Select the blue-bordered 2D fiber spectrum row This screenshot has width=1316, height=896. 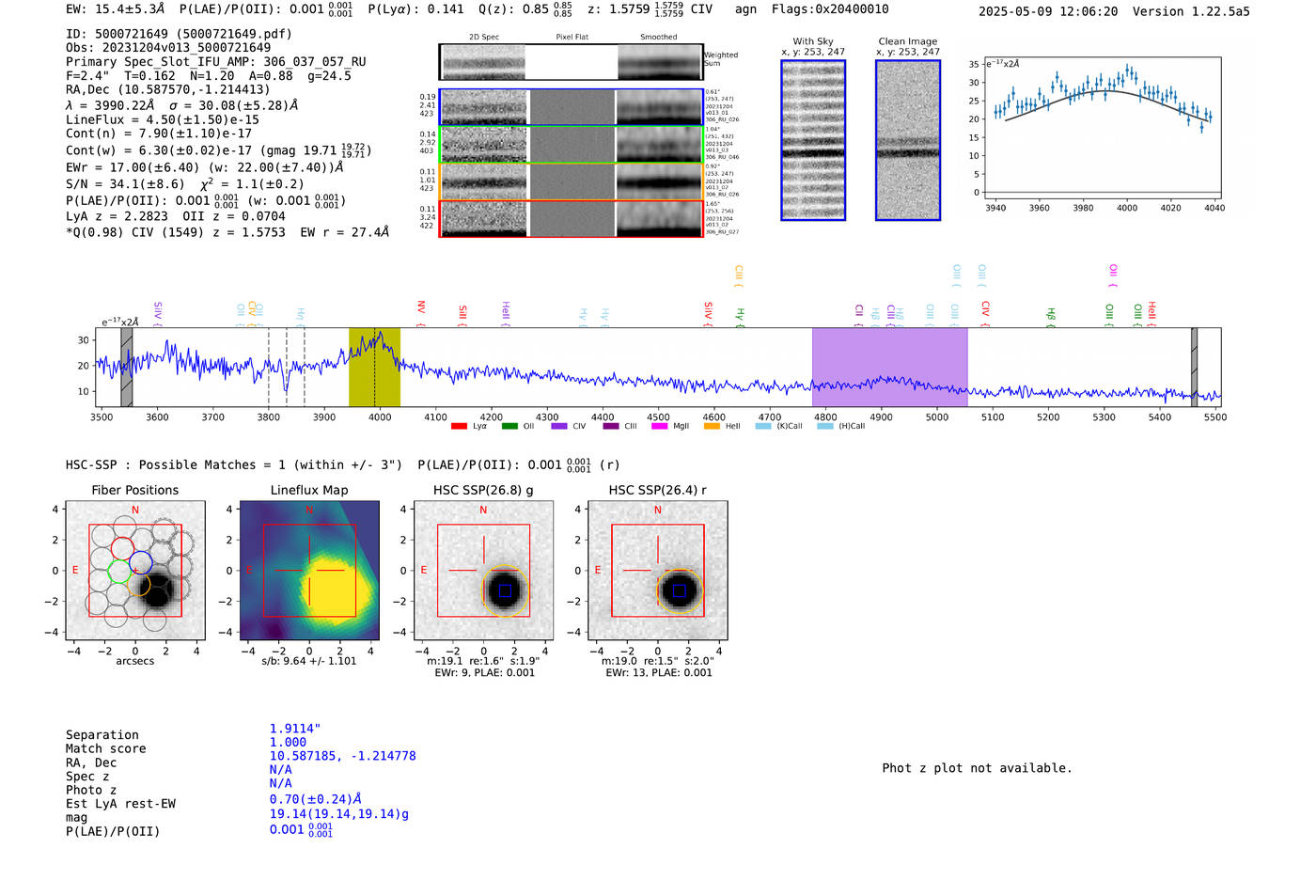tap(572, 107)
